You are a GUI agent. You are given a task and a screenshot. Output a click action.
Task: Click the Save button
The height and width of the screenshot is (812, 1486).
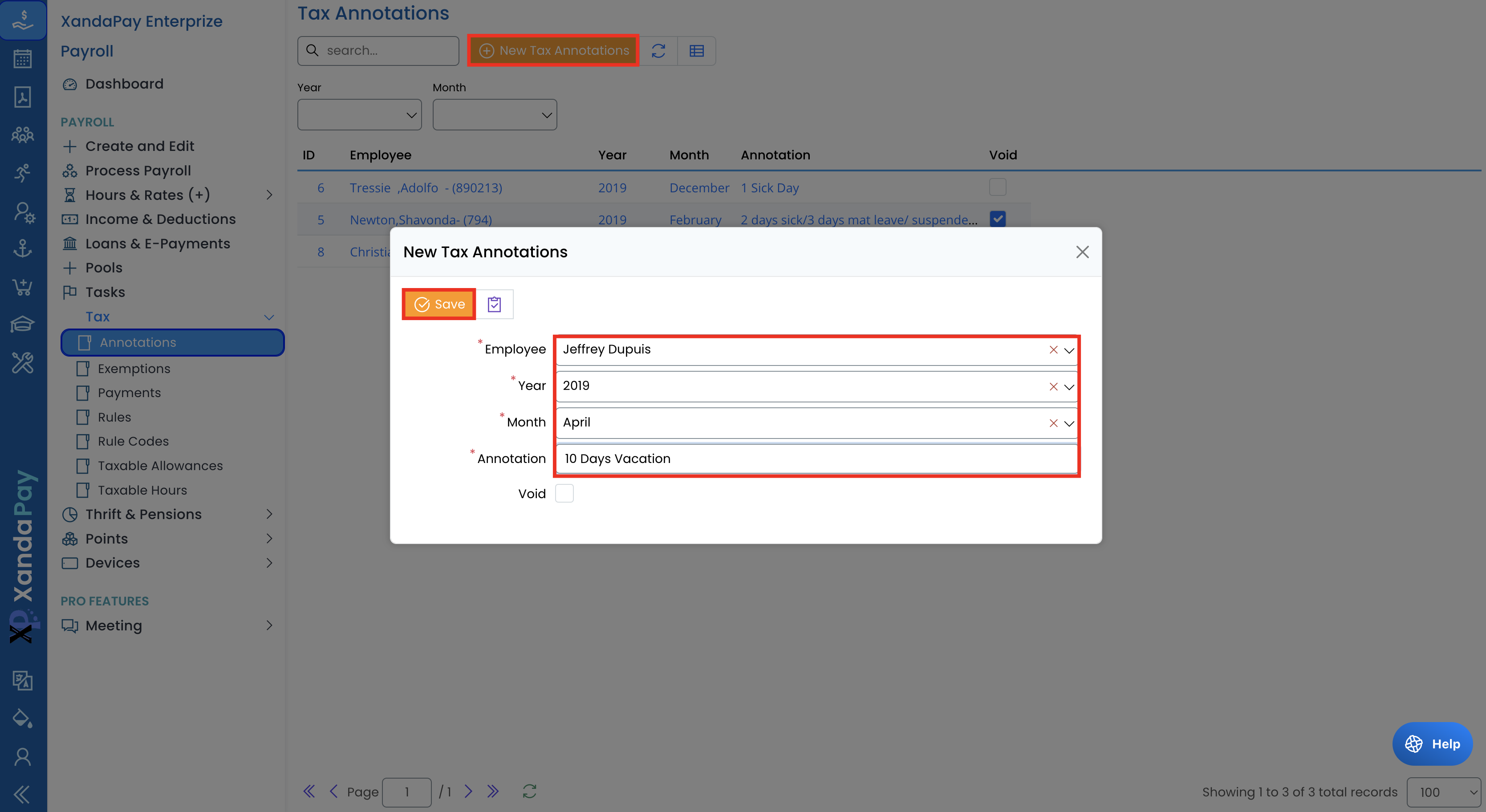[439, 304]
